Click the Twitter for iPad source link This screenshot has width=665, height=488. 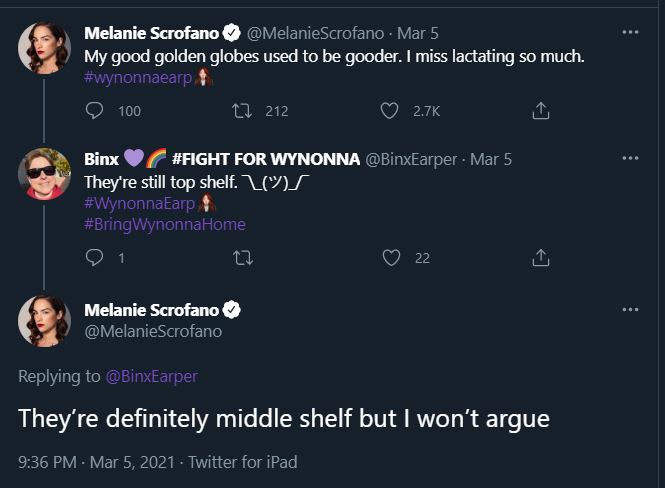(242, 462)
